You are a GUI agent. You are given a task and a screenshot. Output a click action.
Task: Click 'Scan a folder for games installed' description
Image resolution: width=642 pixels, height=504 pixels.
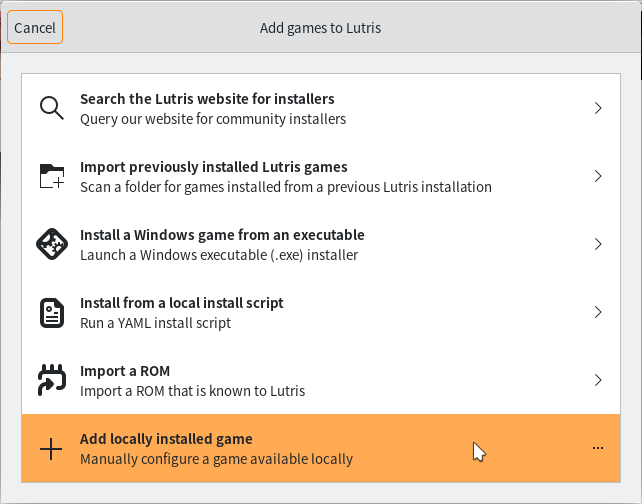click(x=286, y=187)
